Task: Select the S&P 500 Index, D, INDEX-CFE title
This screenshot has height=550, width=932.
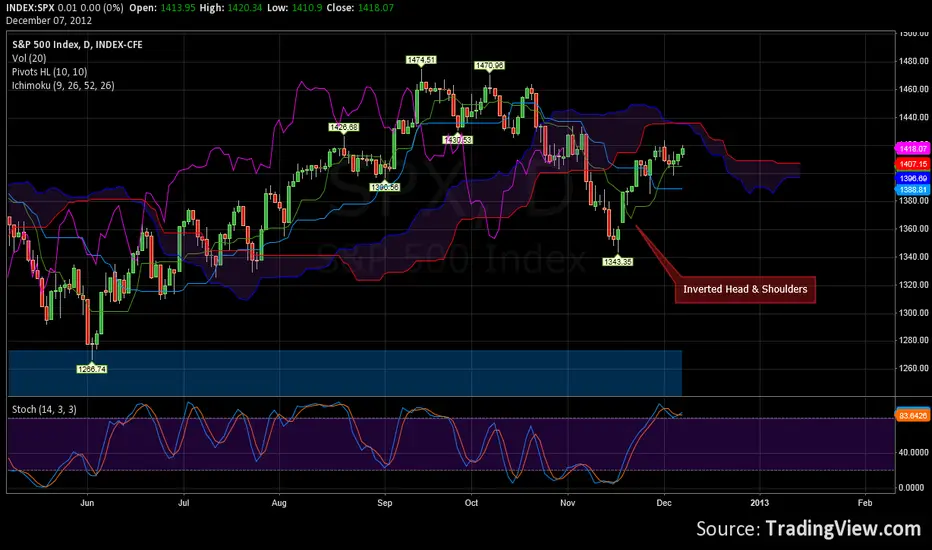Action: click(x=77, y=45)
